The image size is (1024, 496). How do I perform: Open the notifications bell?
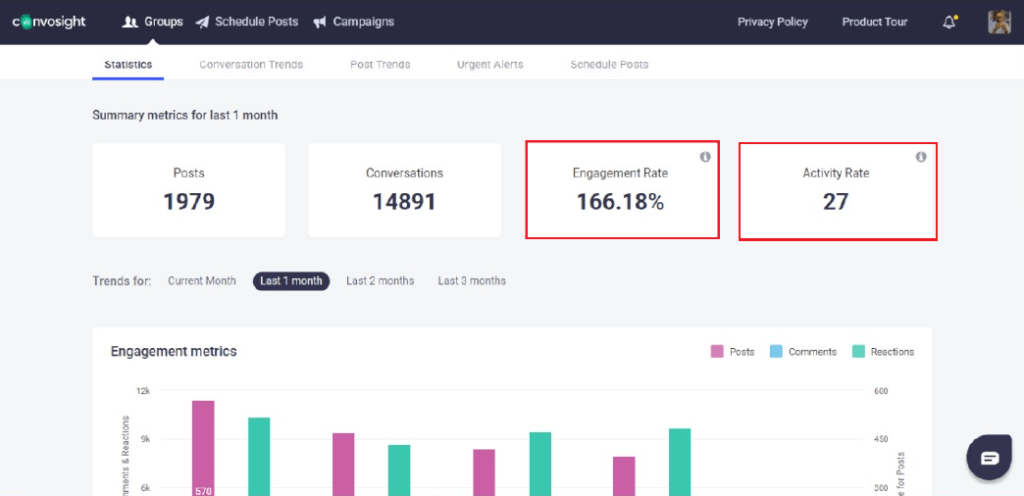[950, 22]
